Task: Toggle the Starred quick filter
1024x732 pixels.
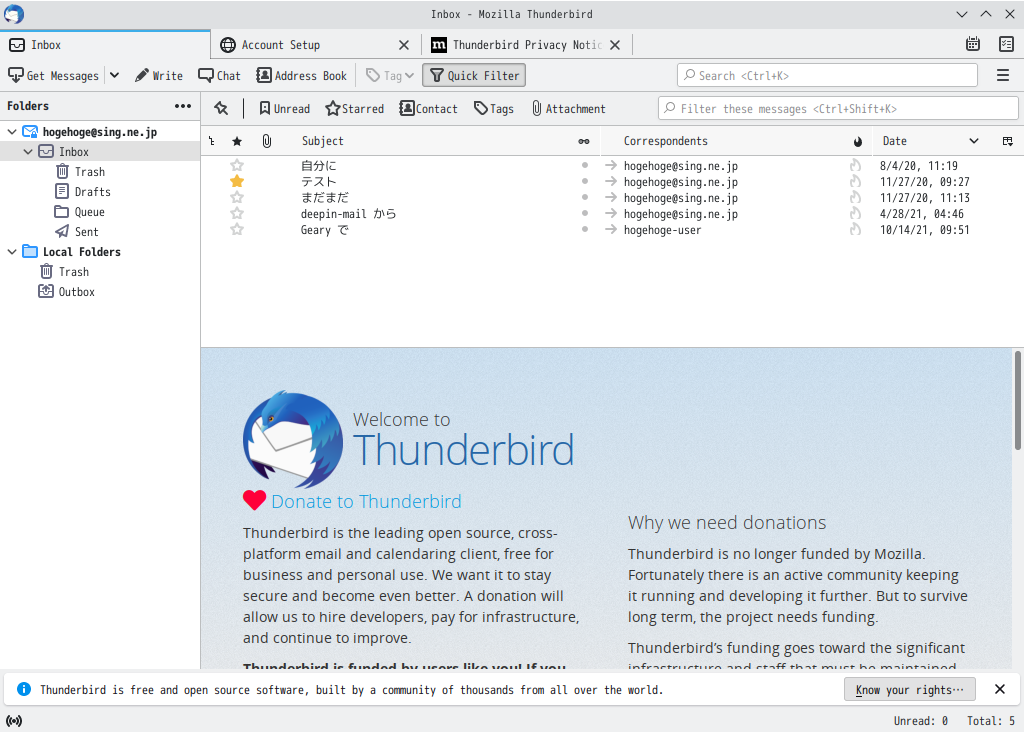Action: [x=355, y=108]
